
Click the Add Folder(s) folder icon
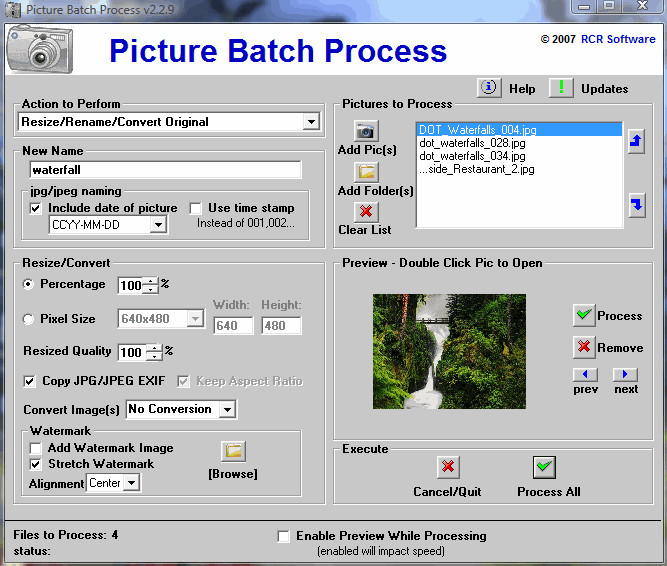(x=366, y=172)
